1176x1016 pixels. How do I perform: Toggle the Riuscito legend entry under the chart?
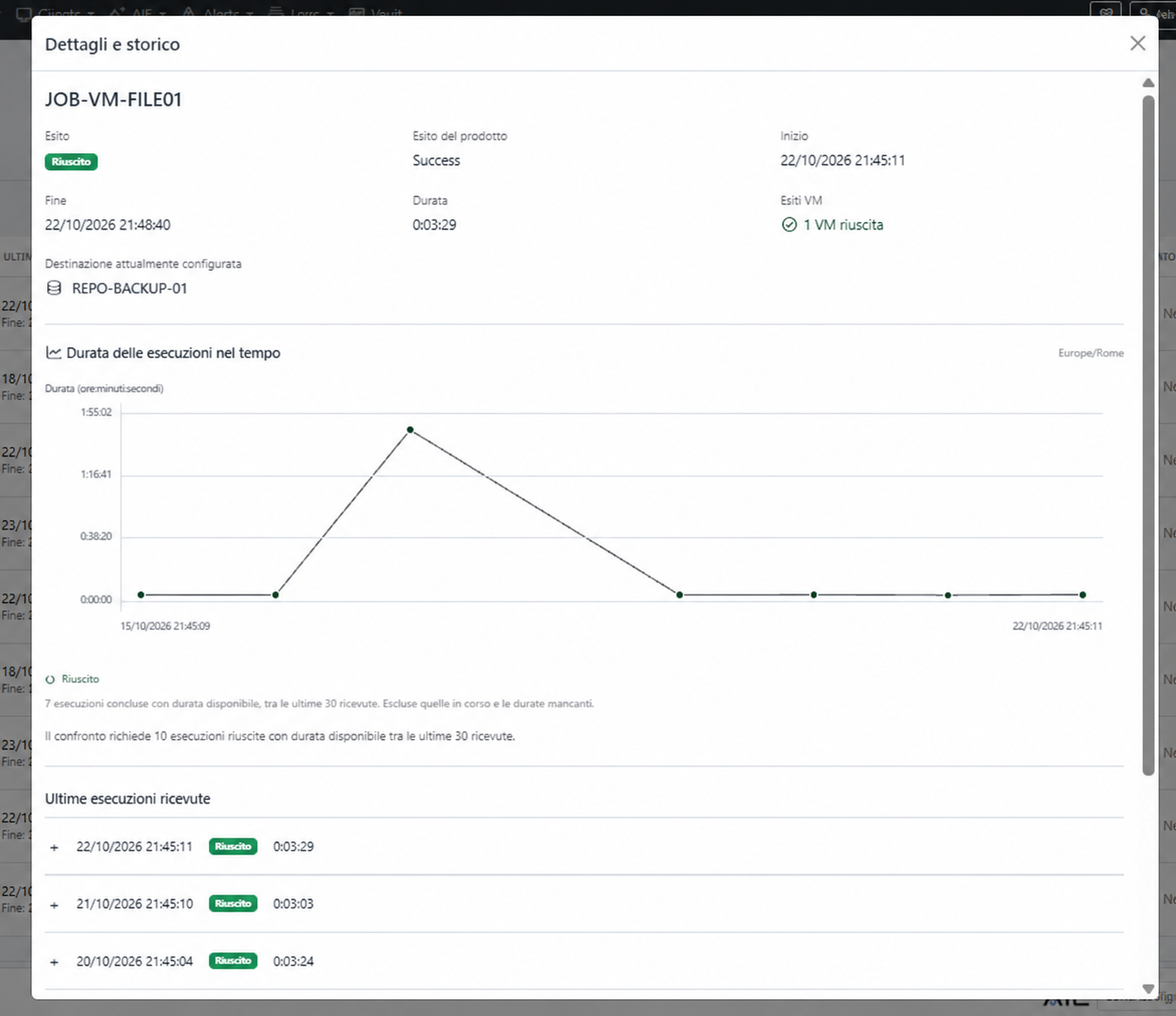(x=72, y=679)
